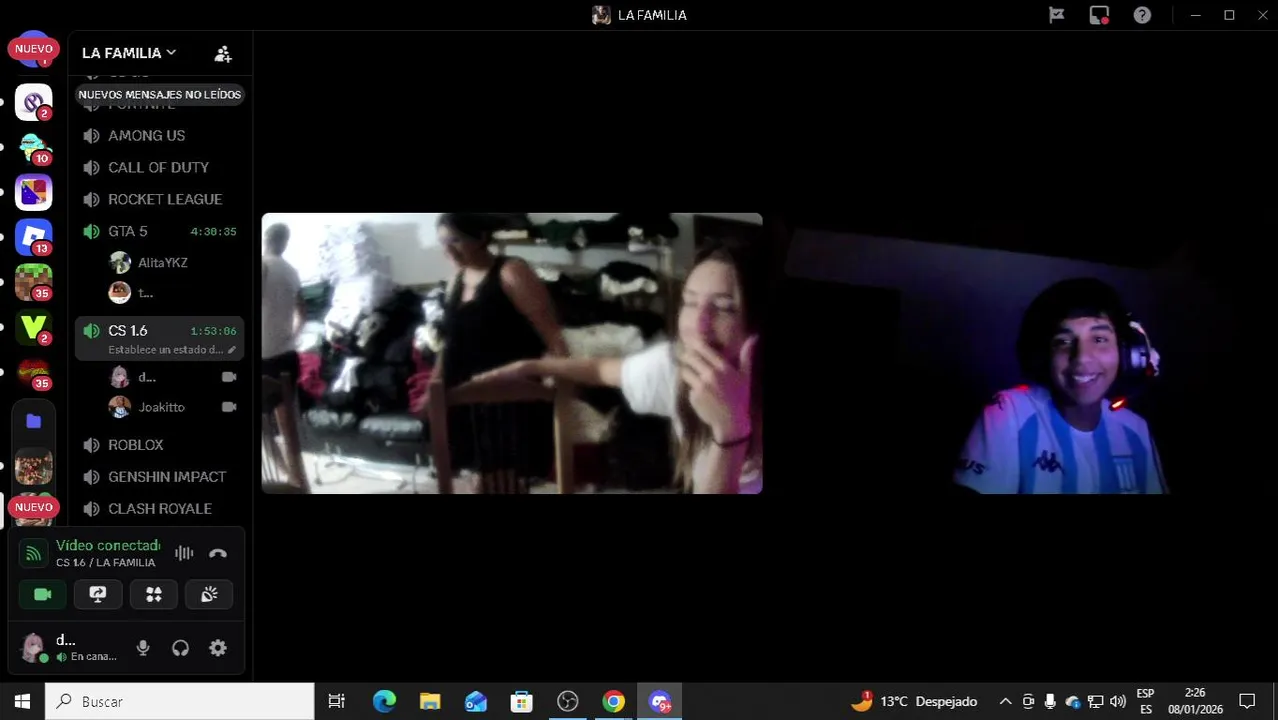Click the Discord taskbar icon
The height and width of the screenshot is (720, 1278).
660,701
